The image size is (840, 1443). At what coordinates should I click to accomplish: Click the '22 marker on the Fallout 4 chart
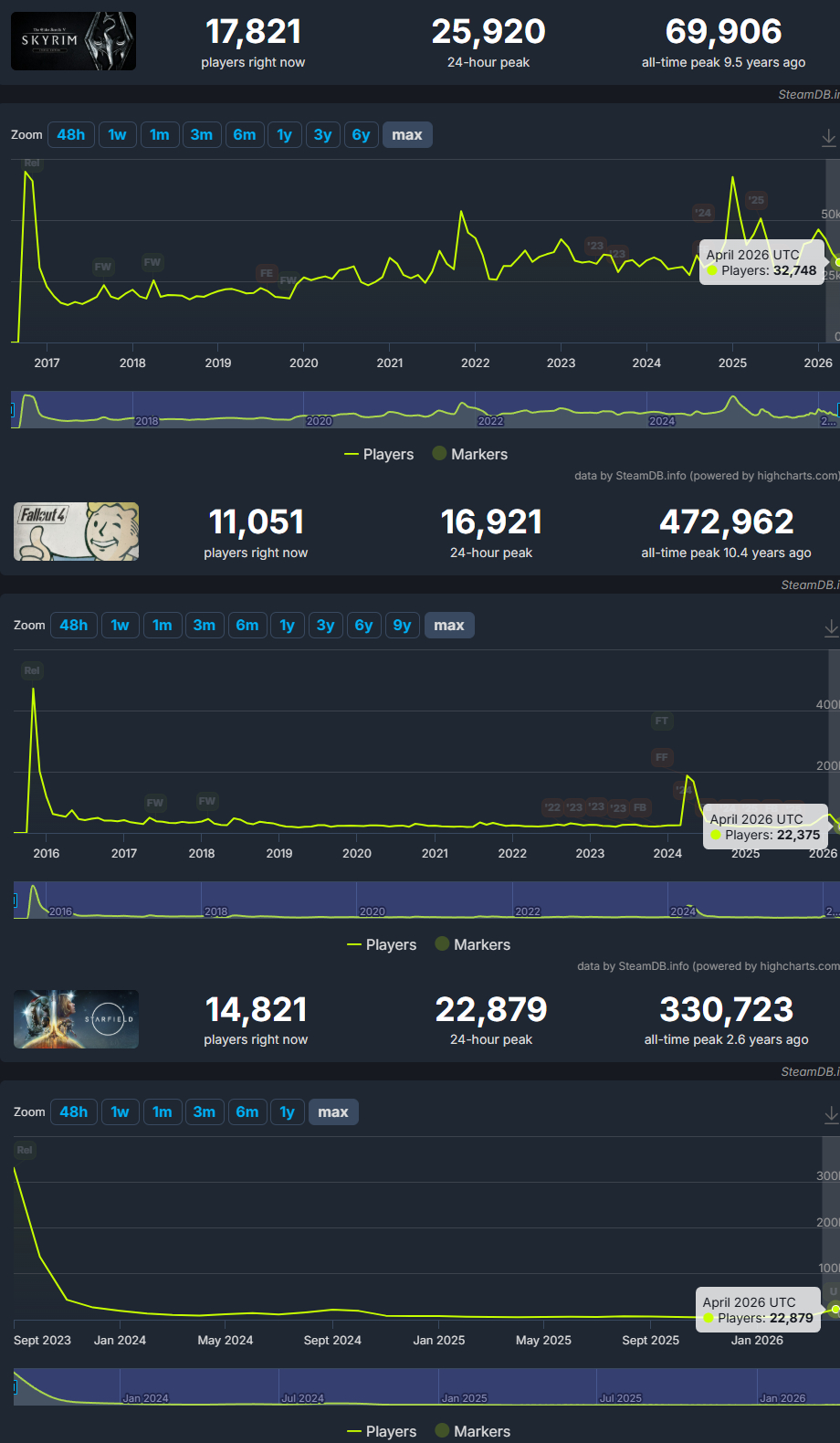coord(552,807)
